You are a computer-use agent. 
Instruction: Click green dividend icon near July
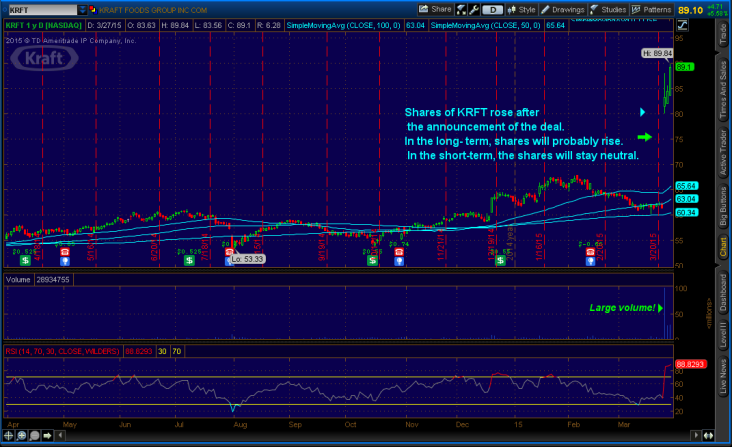pyautogui.click(x=189, y=260)
